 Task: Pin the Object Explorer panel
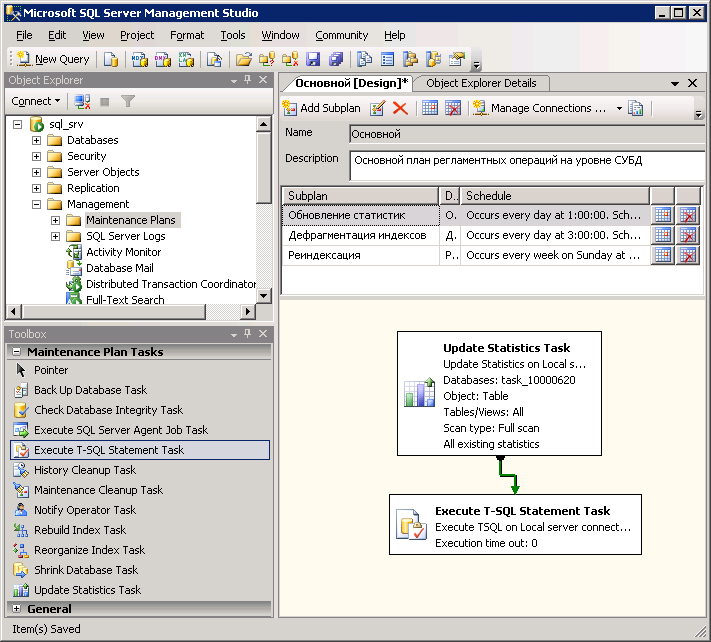(247, 80)
